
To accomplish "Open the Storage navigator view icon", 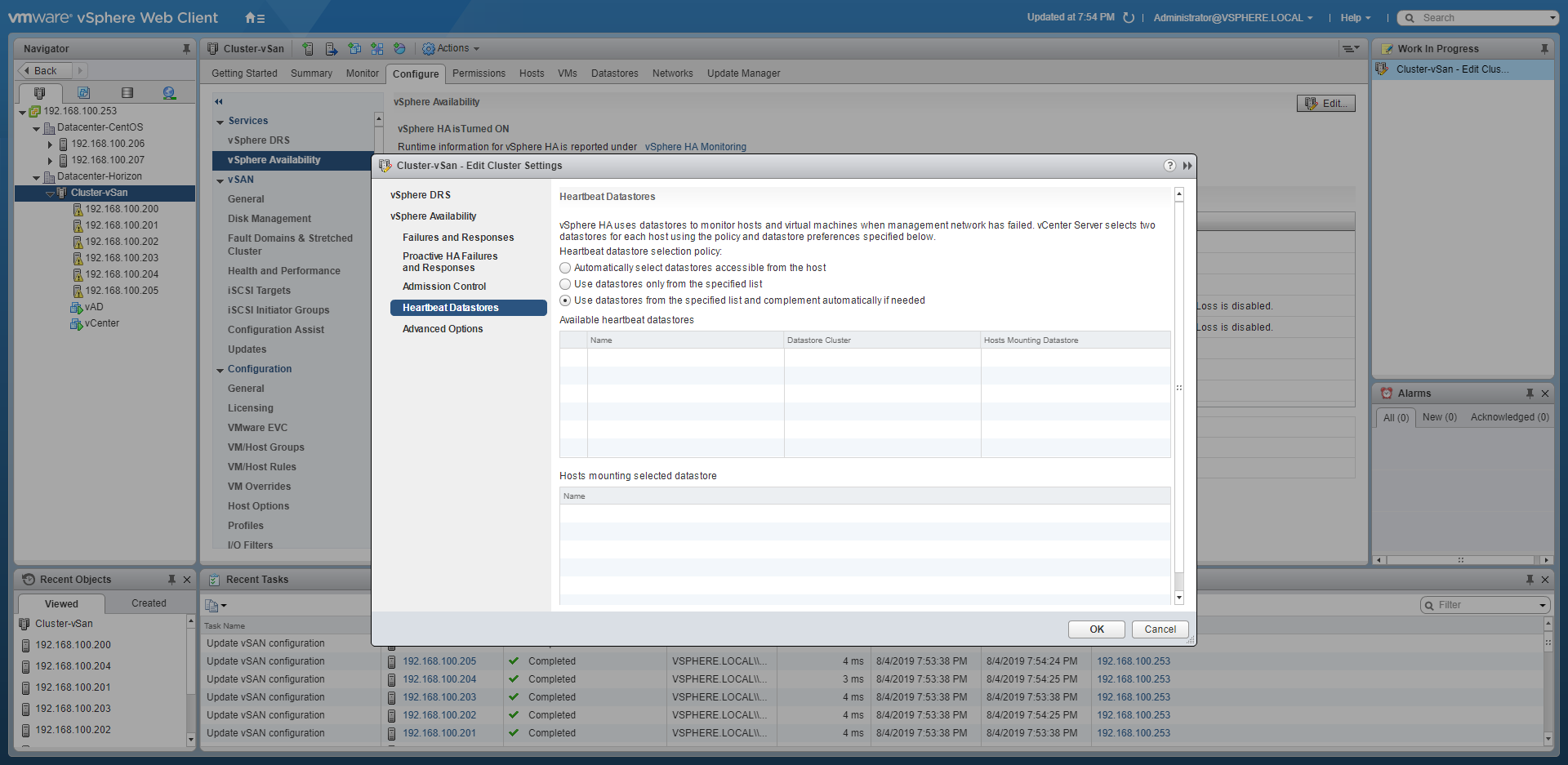I will pyautogui.click(x=127, y=93).
